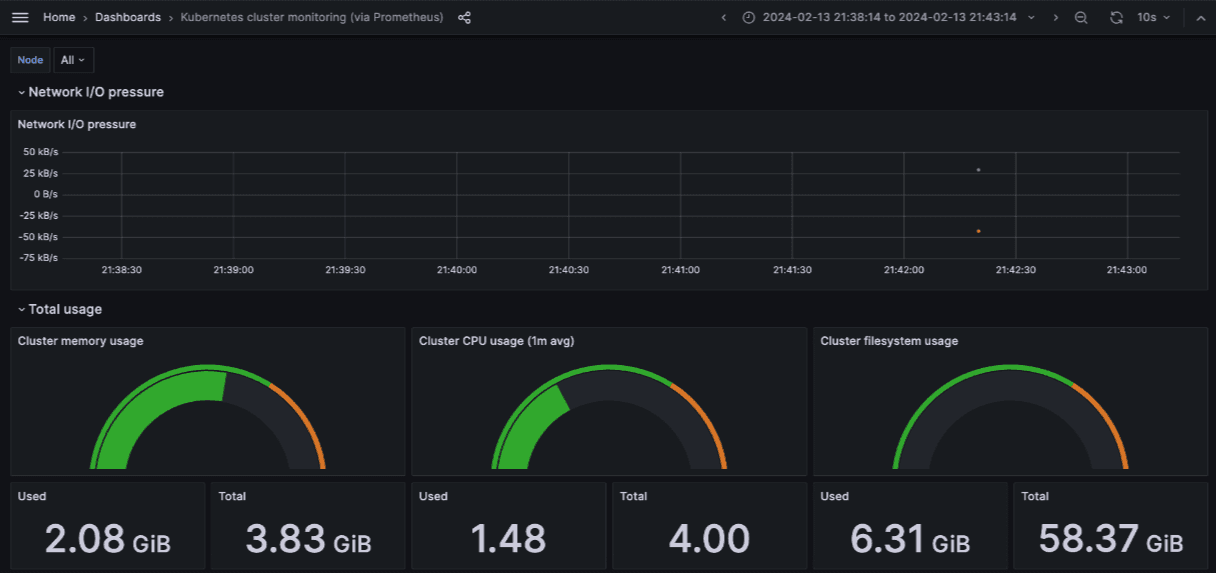Viewport: 1216px width, 573px height.
Task: Open the hamburger navigation menu
Action: [20, 18]
